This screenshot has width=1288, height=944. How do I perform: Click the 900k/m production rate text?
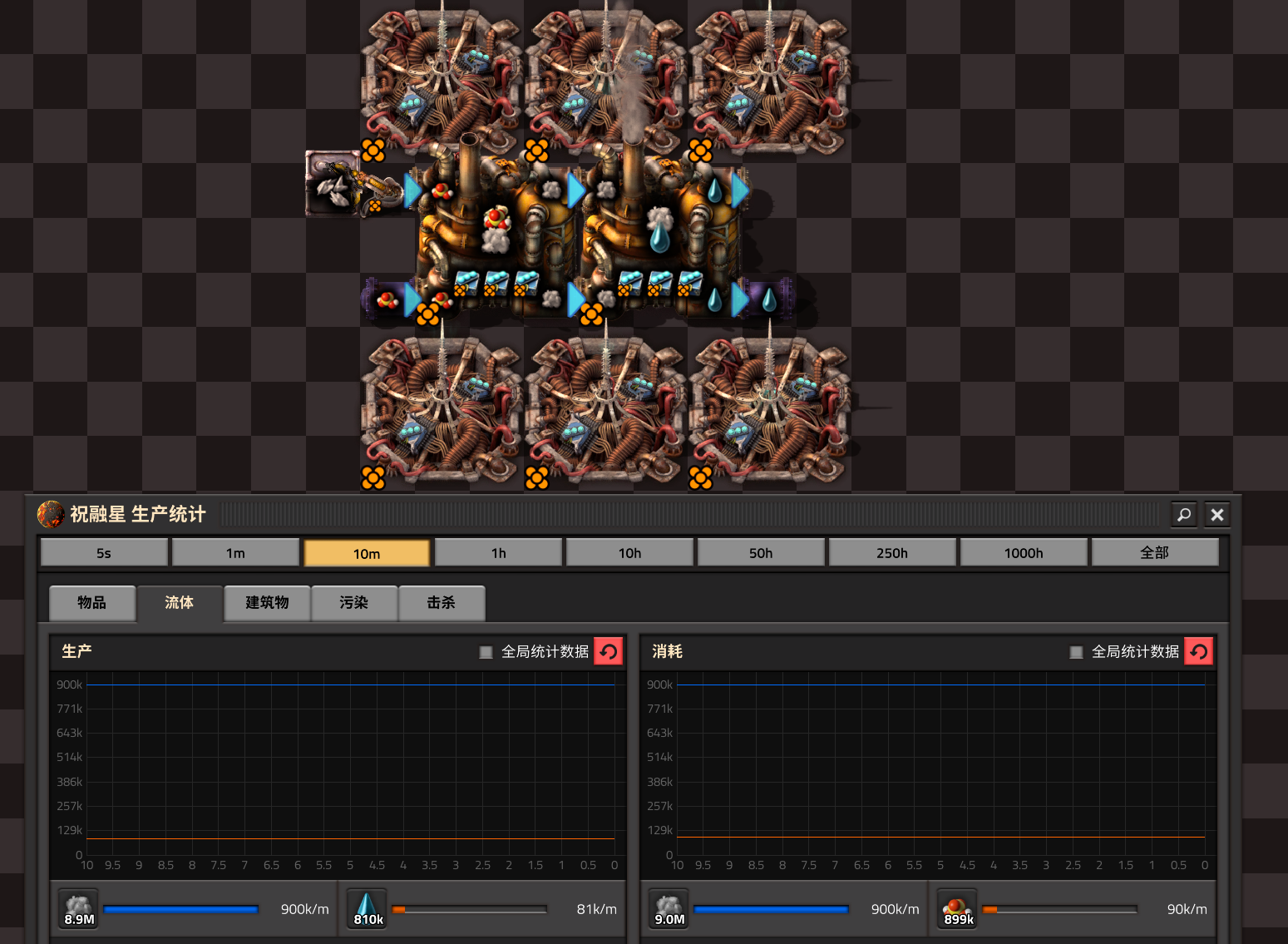point(304,909)
